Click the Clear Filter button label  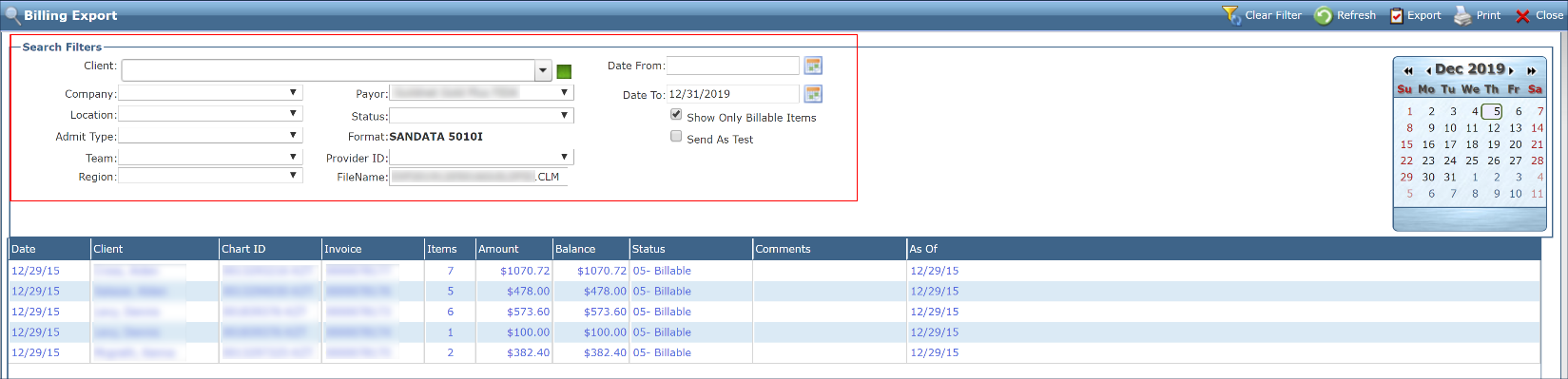pyautogui.click(x=1273, y=15)
